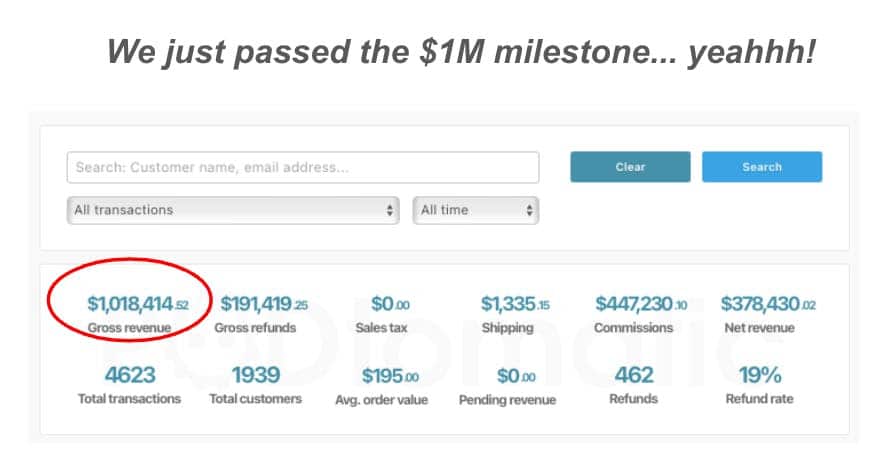Click the $1M milestone headline text
This screenshot has width=894, height=476.
pos(461,52)
